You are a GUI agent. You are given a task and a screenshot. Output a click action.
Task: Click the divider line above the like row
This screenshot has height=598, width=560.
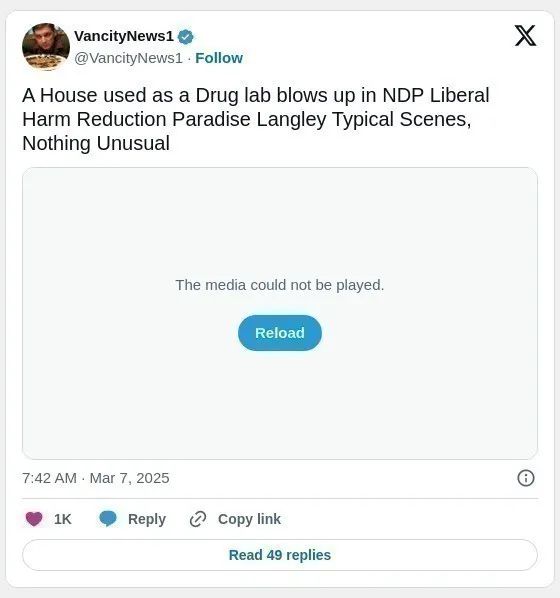coord(280,498)
